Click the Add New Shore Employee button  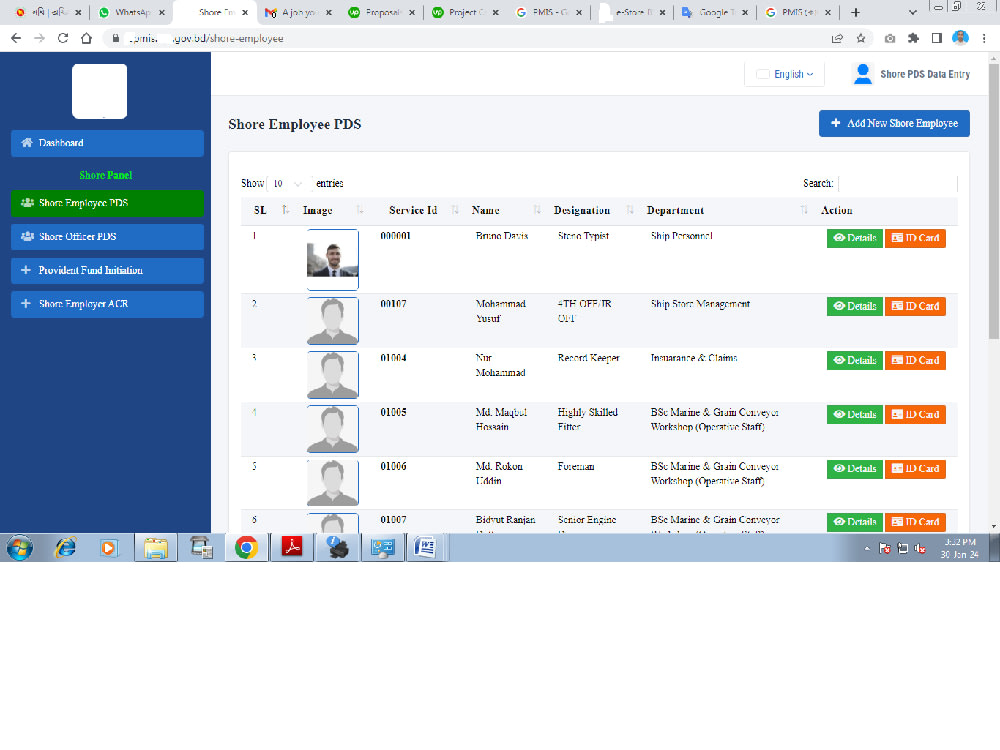tap(893, 123)
